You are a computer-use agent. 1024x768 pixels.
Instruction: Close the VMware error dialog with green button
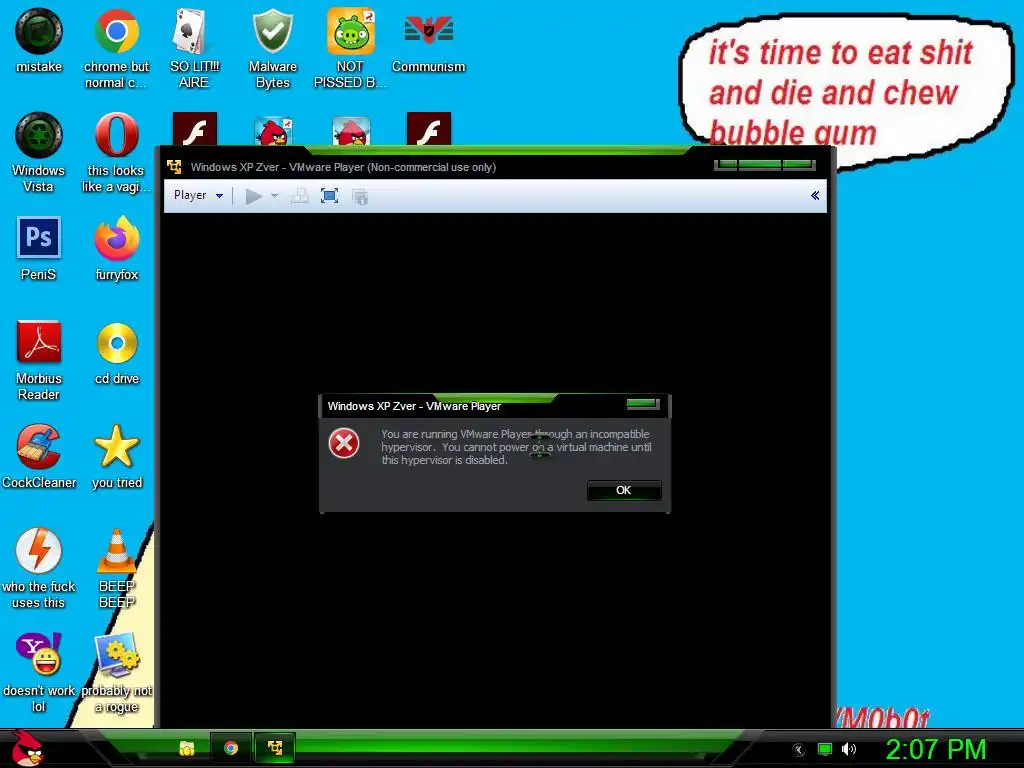click(x=642, y=404)
